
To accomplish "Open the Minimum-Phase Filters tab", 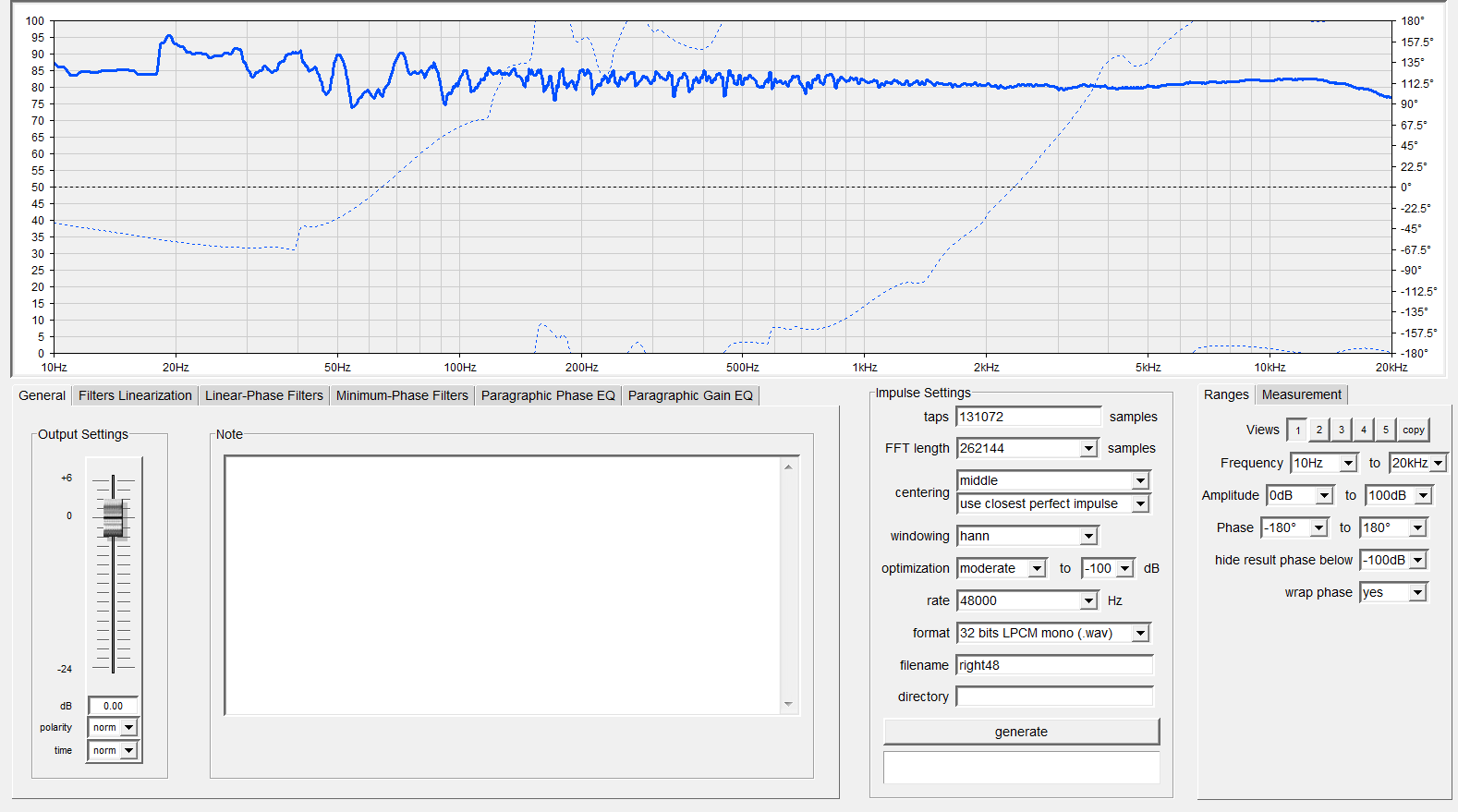I will click(402, 395).
